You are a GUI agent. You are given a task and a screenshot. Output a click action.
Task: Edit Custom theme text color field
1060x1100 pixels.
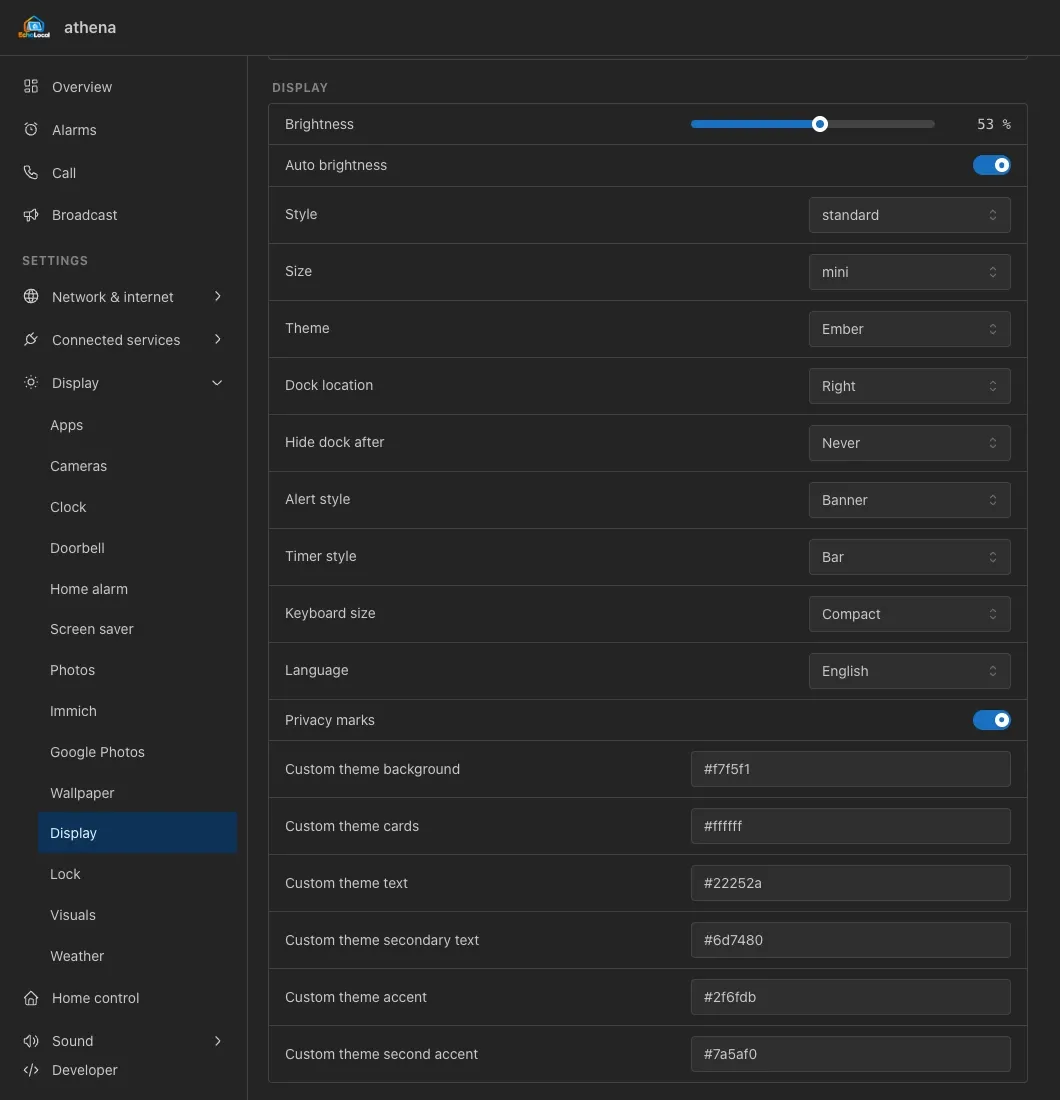850,883
